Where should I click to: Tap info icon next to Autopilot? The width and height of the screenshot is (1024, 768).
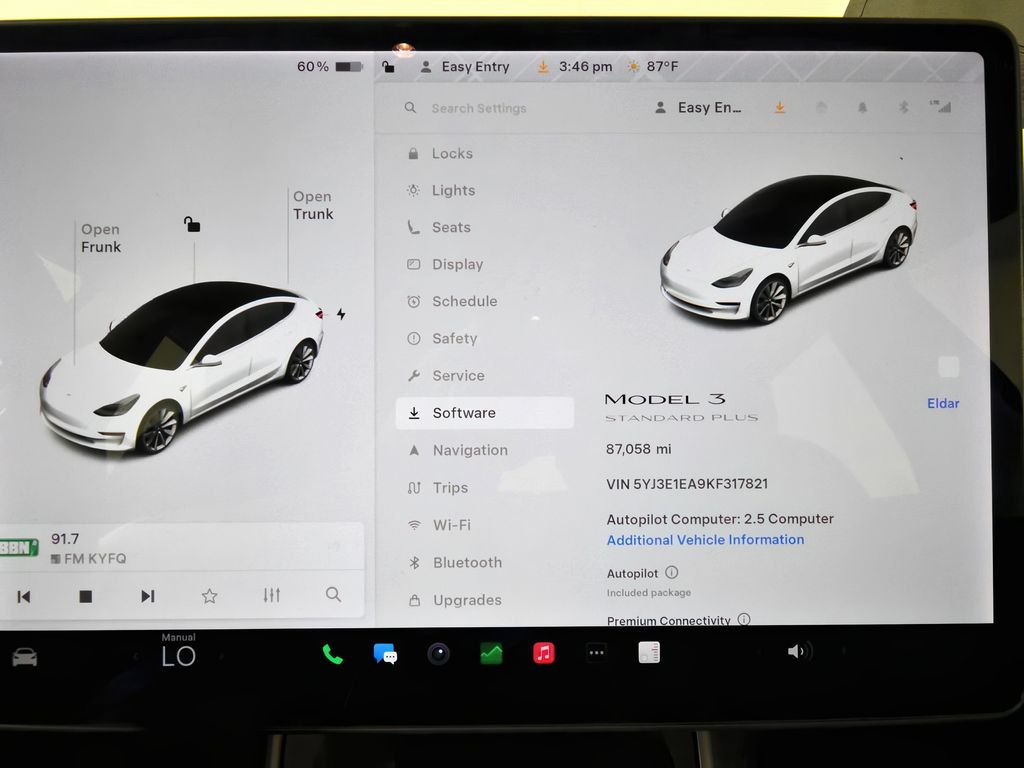click(x=671, y=573)
